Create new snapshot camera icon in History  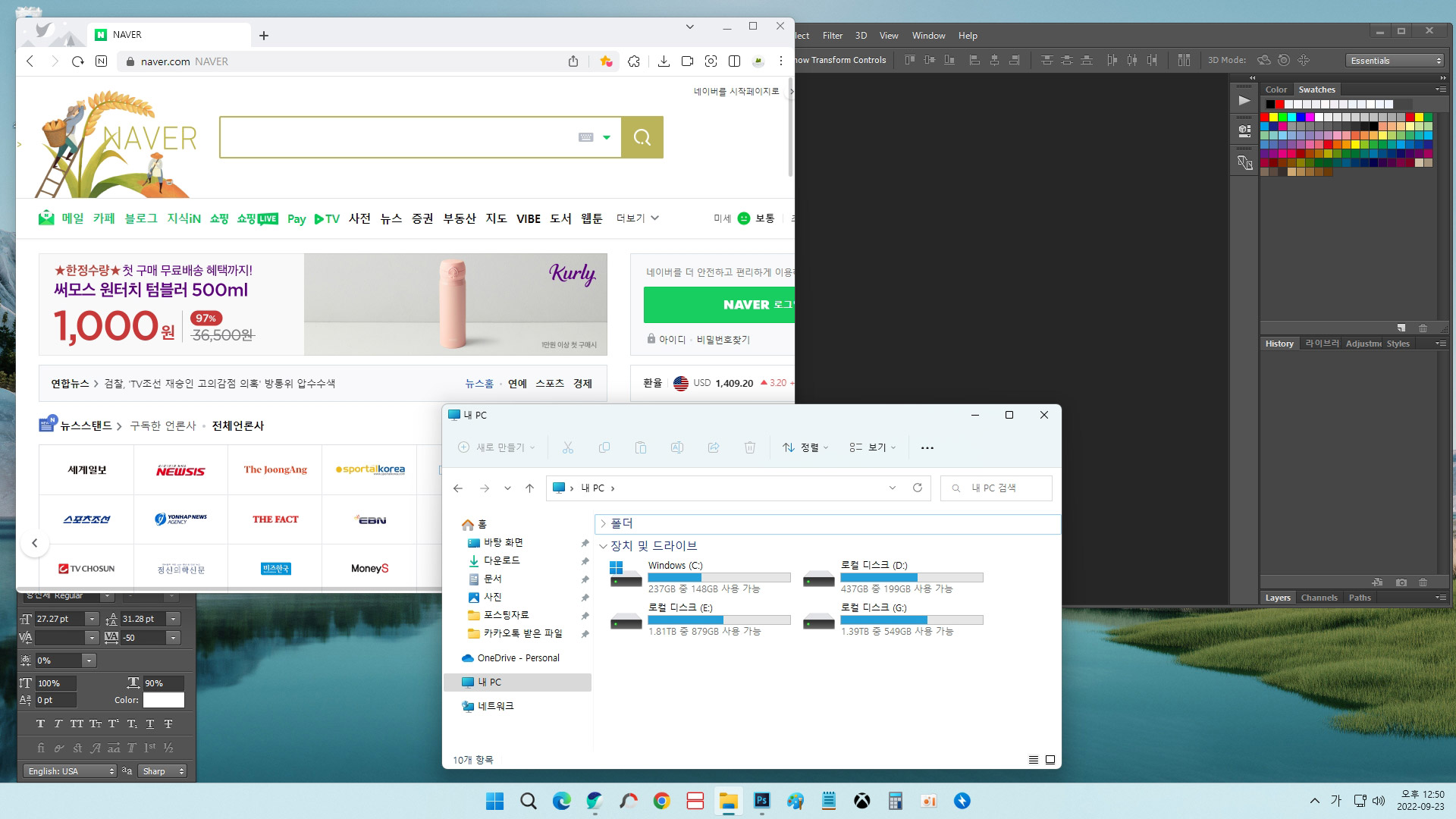click(1401, 582)
